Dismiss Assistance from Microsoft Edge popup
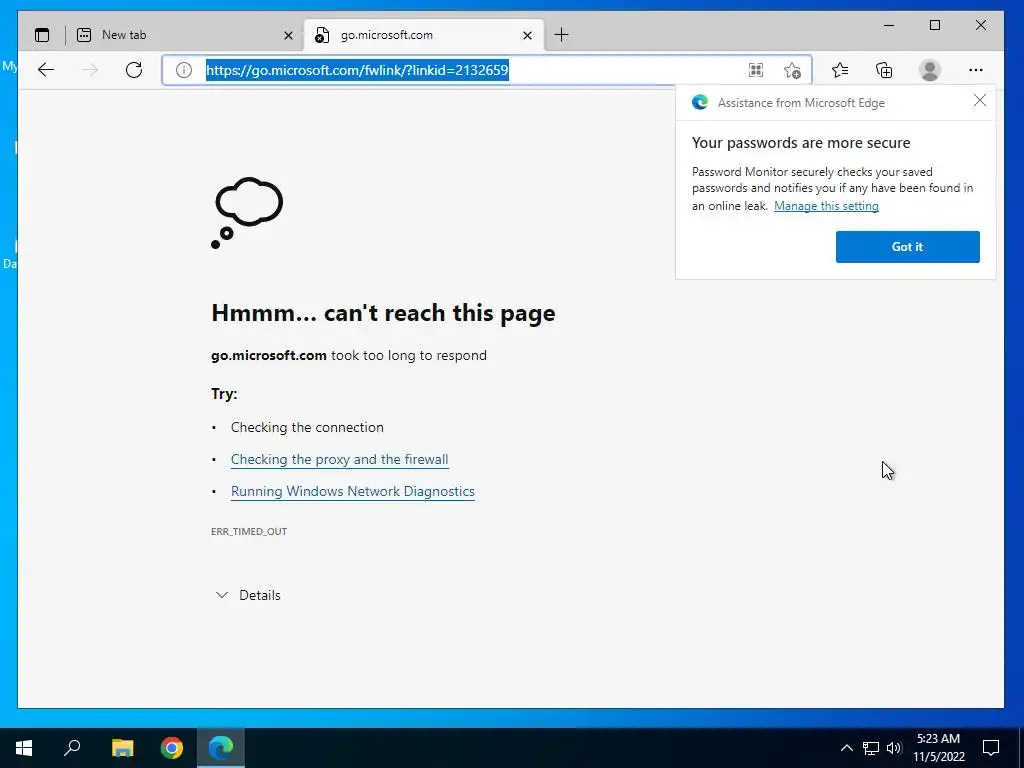 tap(980, 101)
